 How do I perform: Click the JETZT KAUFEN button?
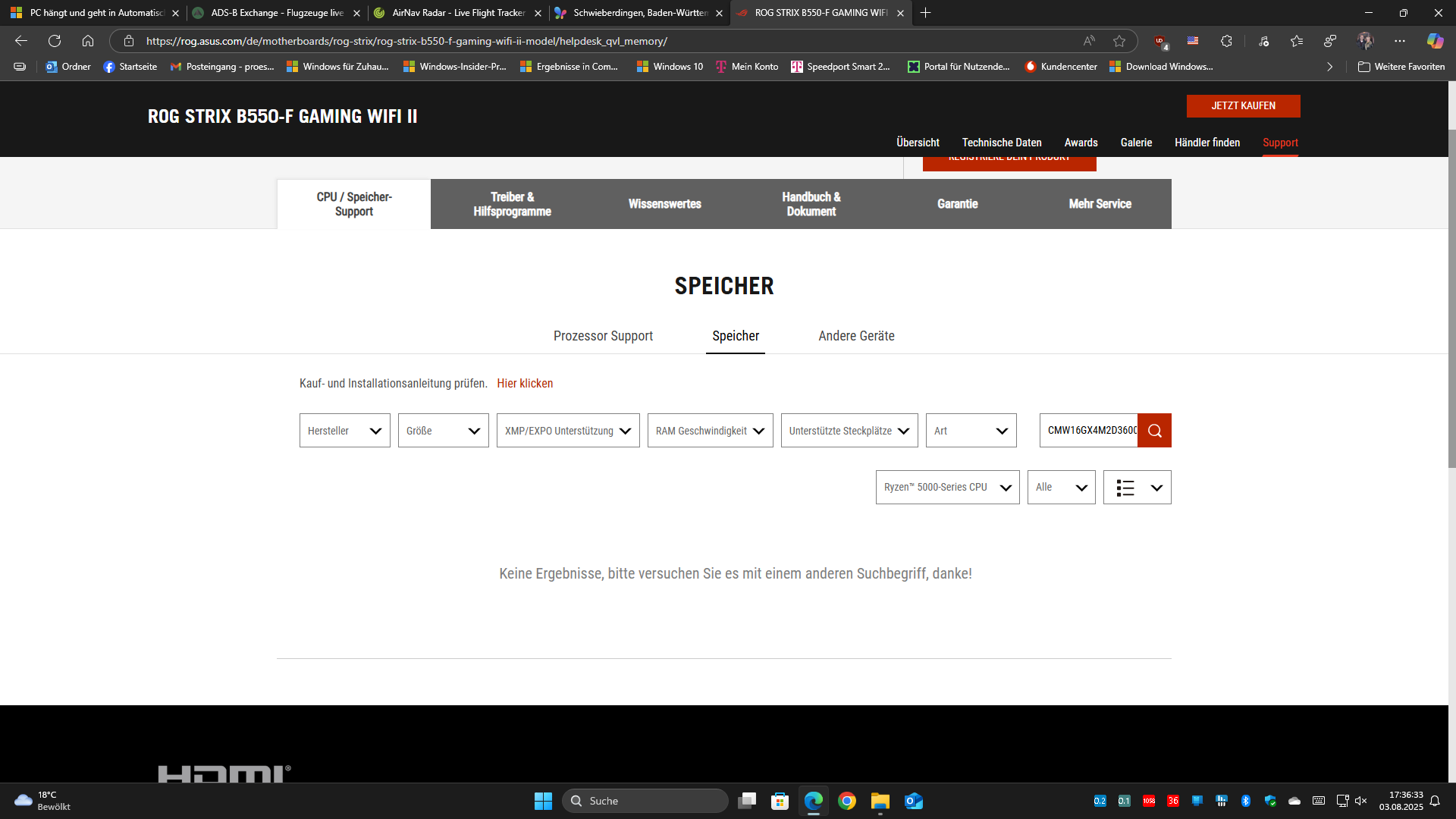1243,106
